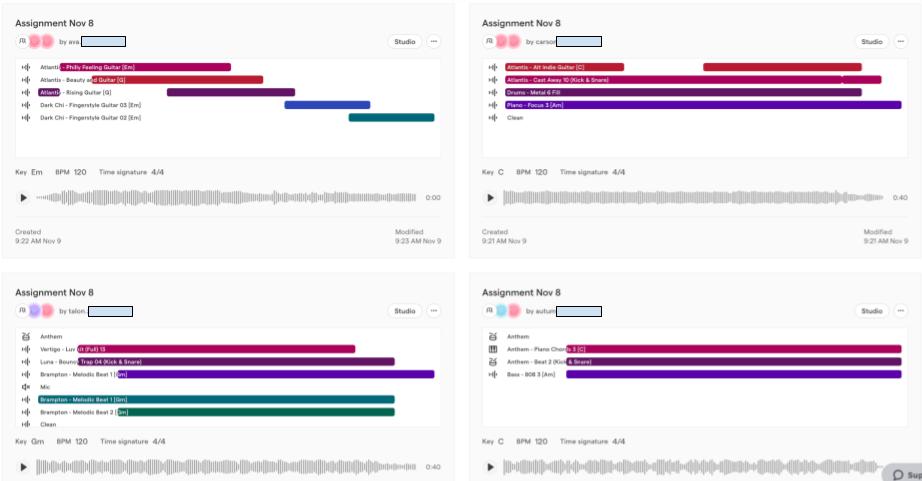Screen dimensions: 922x481
Task: Click the purple Piano - Focus 3 clip
Action: tap(703, 105)
